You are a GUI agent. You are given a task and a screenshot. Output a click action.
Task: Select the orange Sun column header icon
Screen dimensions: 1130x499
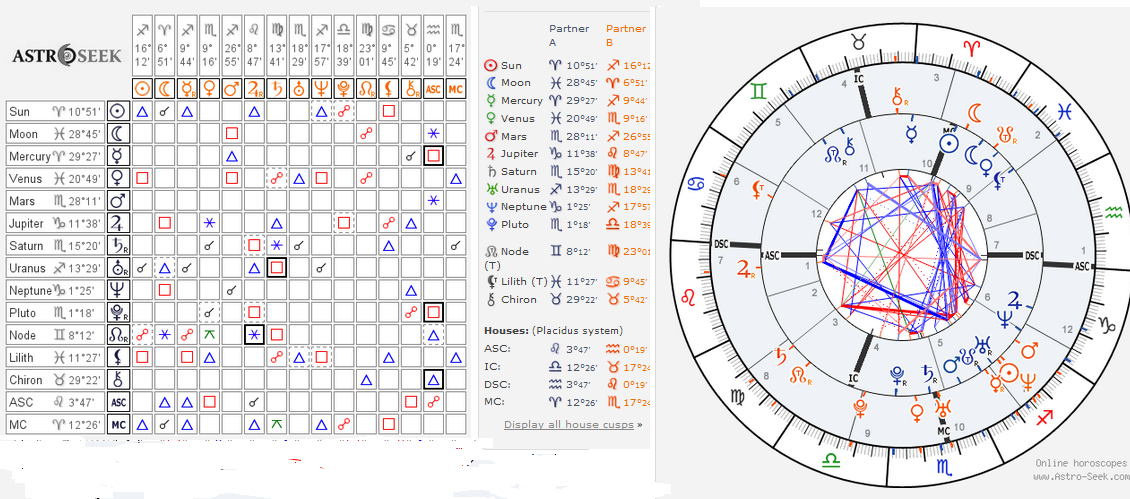(x=142, y=88)
